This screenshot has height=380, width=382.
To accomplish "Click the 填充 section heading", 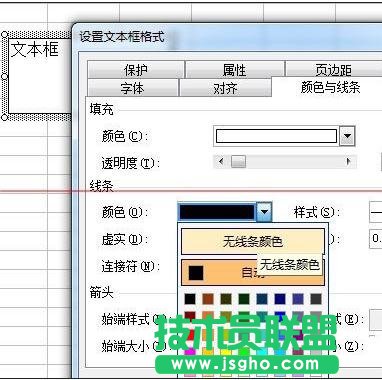I will [102, 109].
